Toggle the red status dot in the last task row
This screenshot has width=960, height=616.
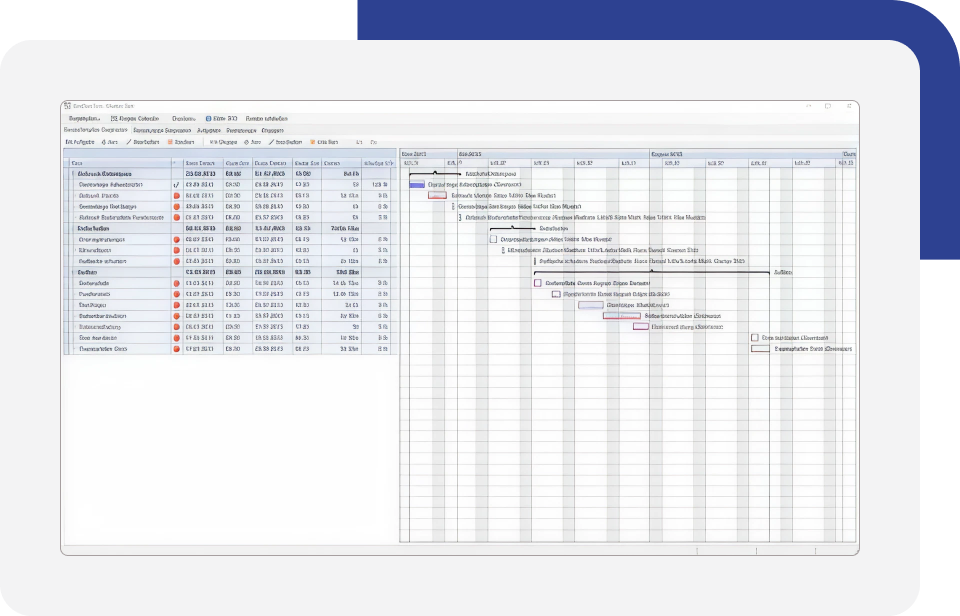(x=177, y=350)
